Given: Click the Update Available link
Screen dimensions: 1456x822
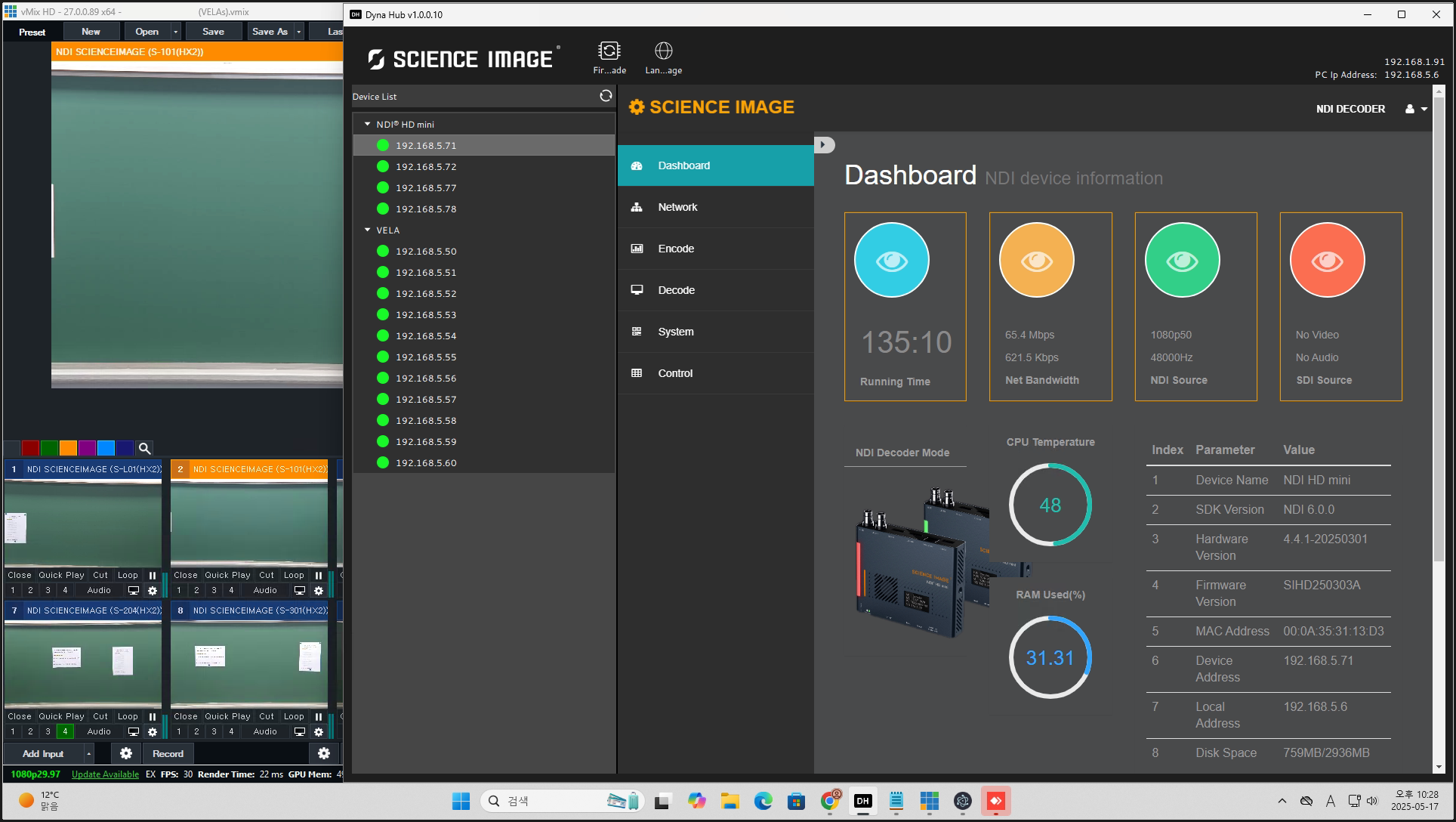Looking at the screenshot, I should (105, 774).
